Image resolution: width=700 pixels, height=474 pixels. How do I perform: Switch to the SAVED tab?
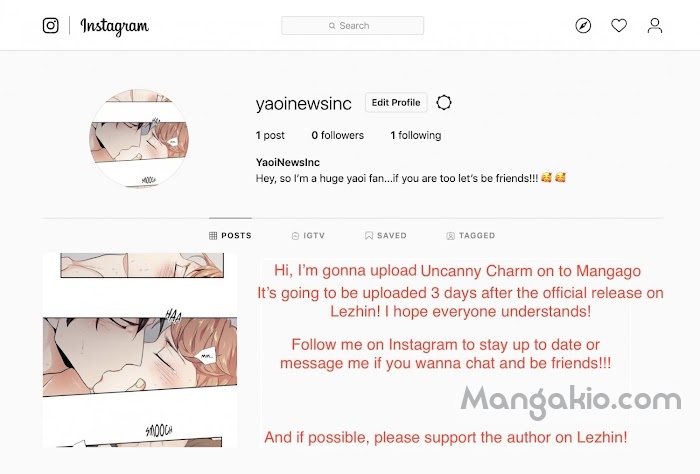click(386, 236)
